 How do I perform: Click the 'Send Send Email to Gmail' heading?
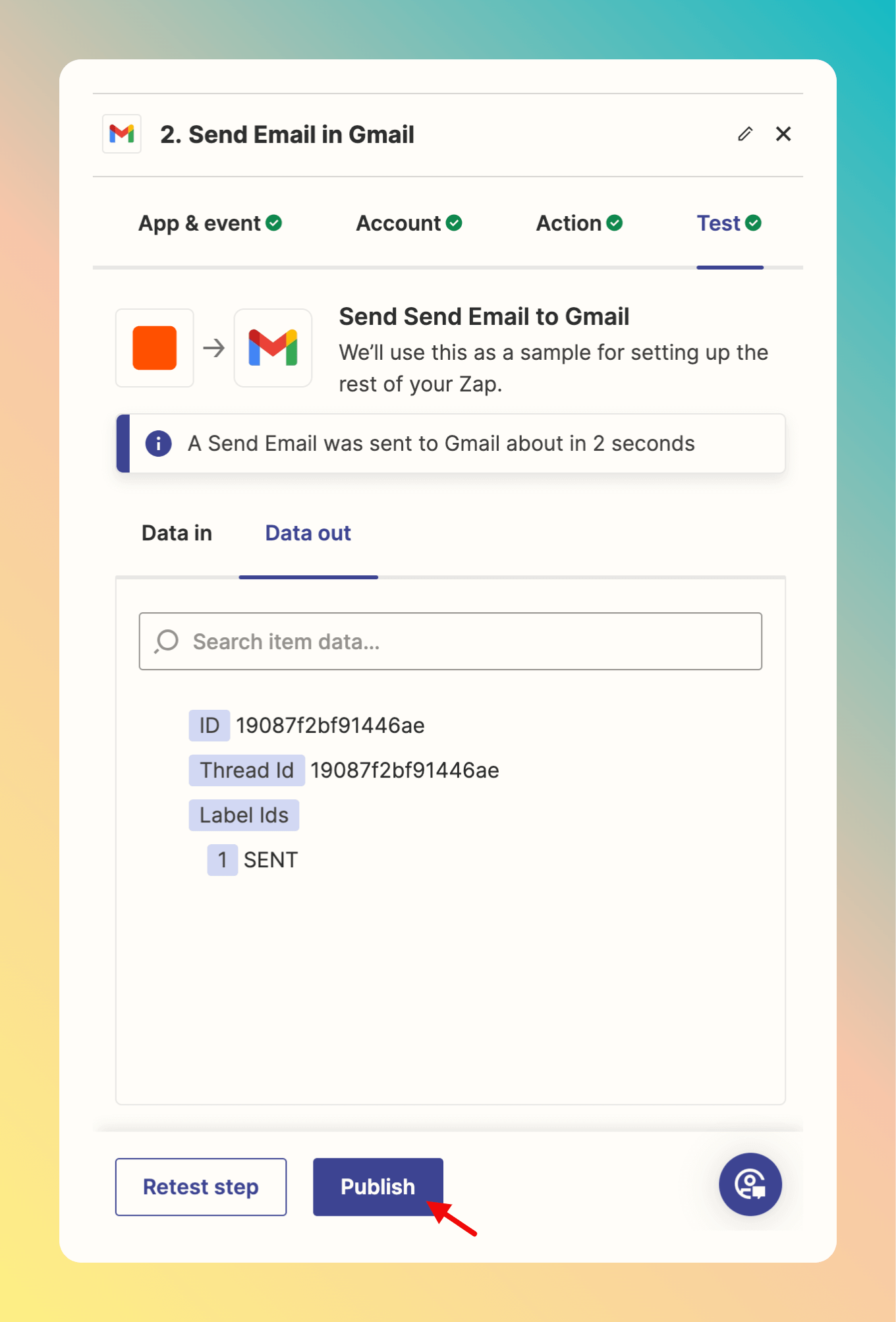pyautogui.click(x=484, y=317)
